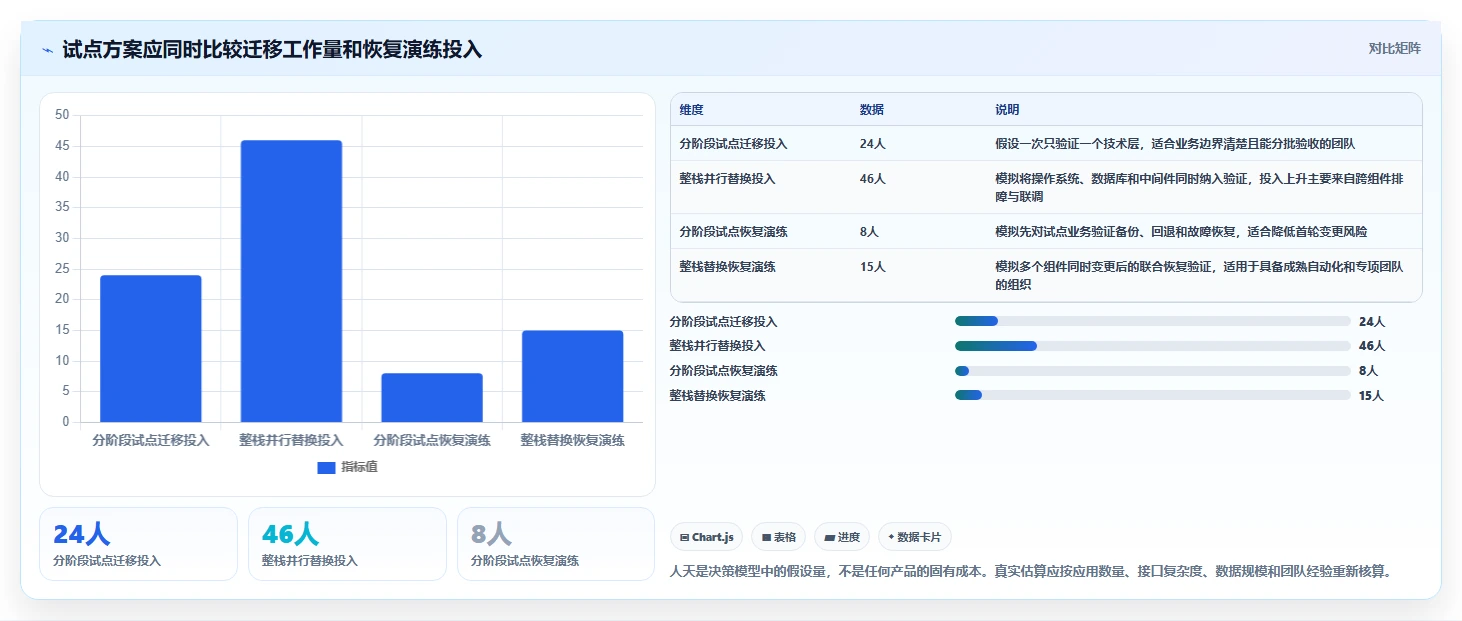This screenshot has height=621, width=1462.
Task: Click the 分阶段试点恢复演练 bar in chart
Action: [432, 398]
